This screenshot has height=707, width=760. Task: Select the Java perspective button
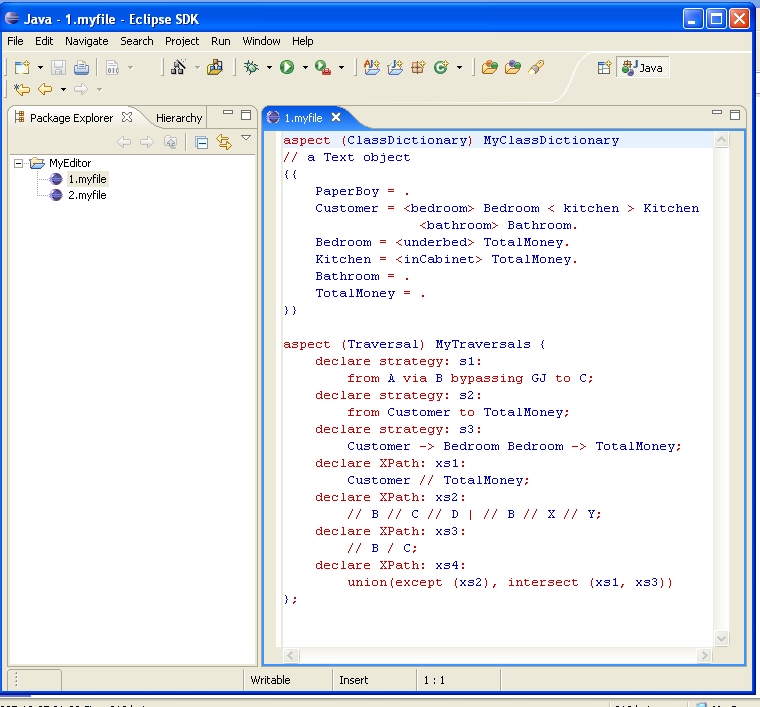tap(643, 68)
